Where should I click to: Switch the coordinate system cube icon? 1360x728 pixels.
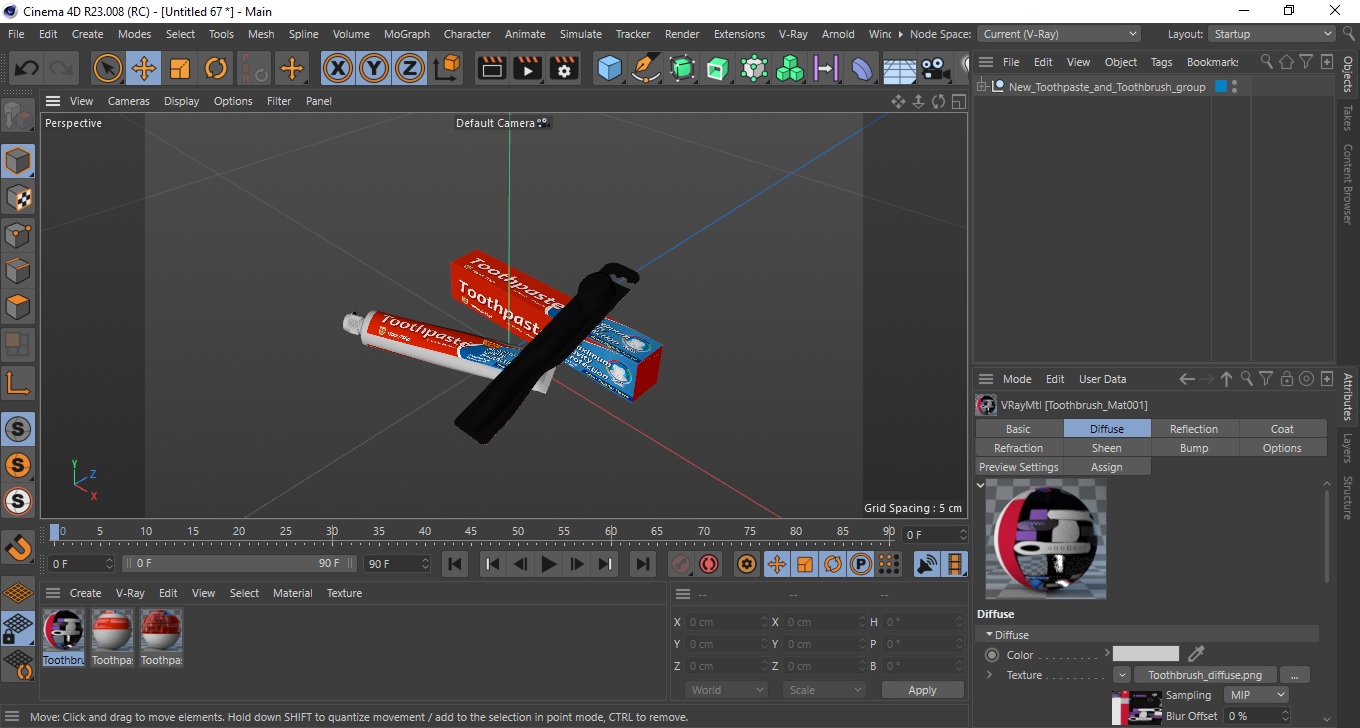[x=448, y=69]
